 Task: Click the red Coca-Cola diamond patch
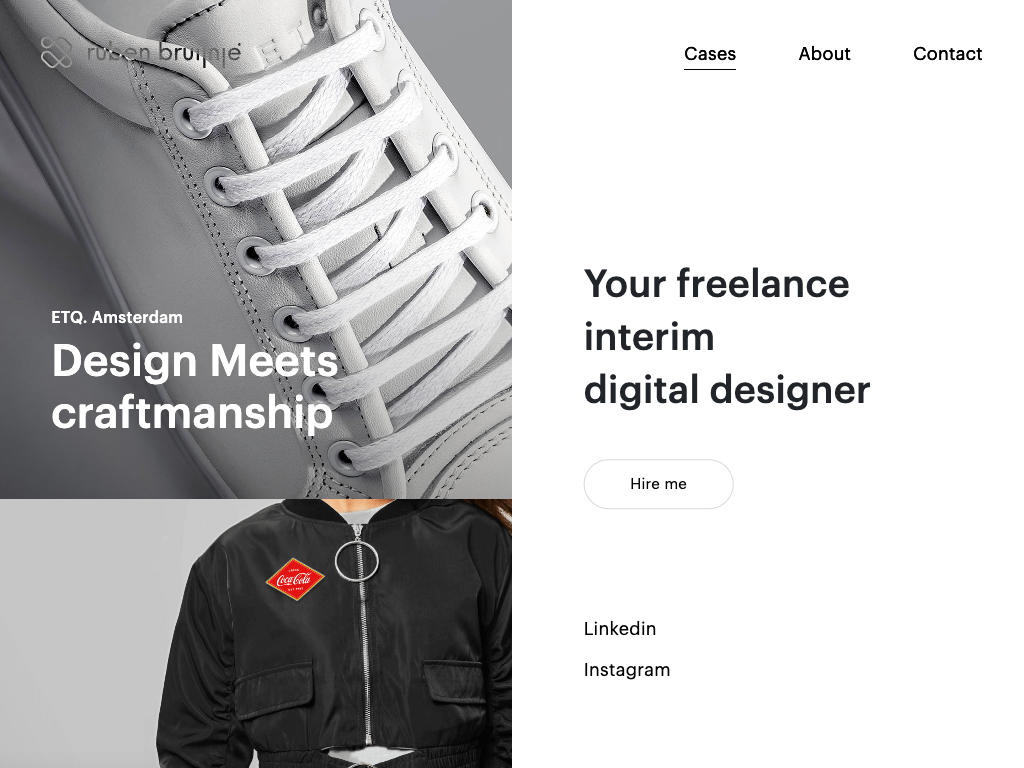pyautogui.click(x=295, y=579)
